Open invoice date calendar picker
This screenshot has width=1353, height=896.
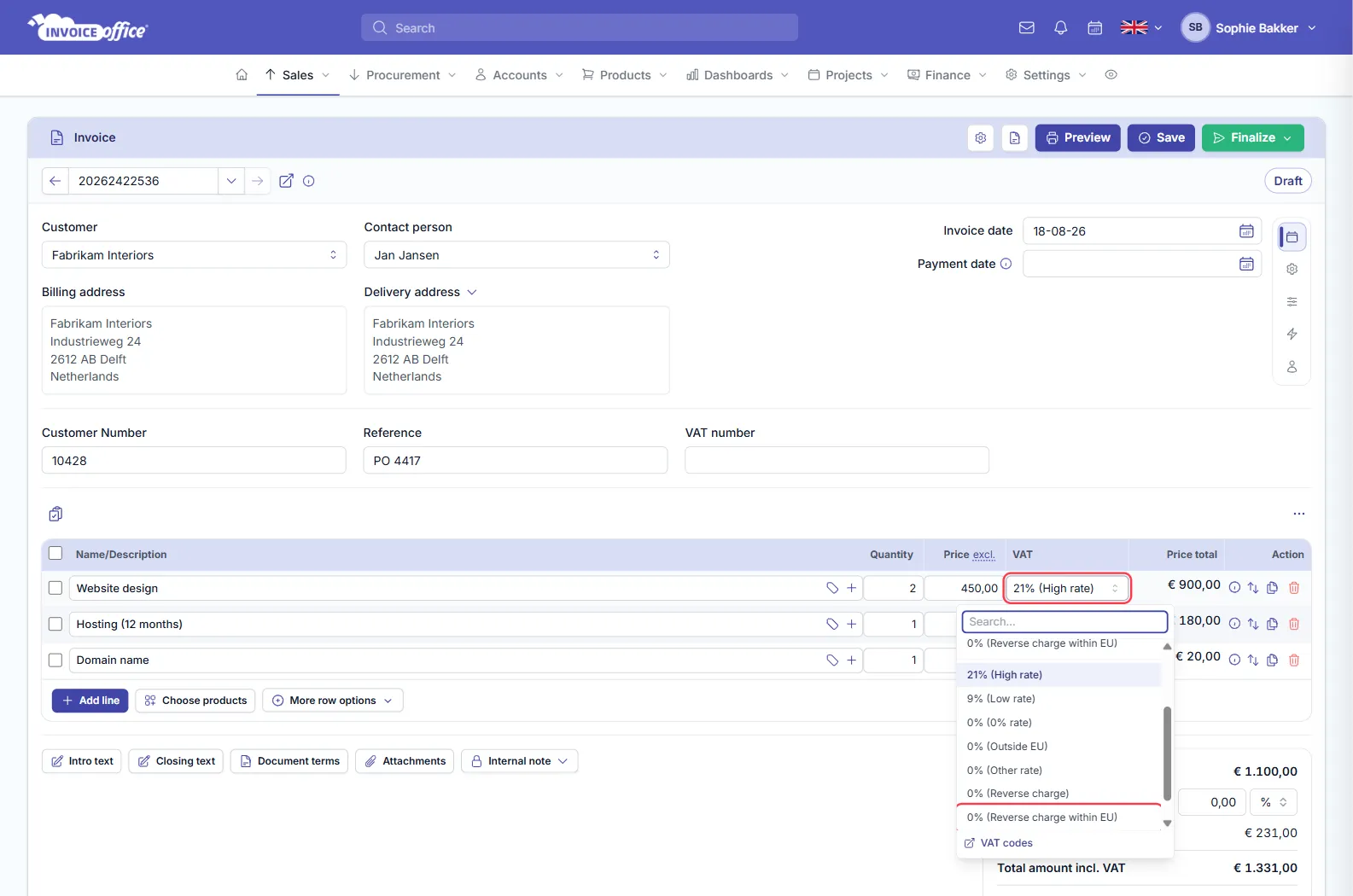(x=1246, y=231)
